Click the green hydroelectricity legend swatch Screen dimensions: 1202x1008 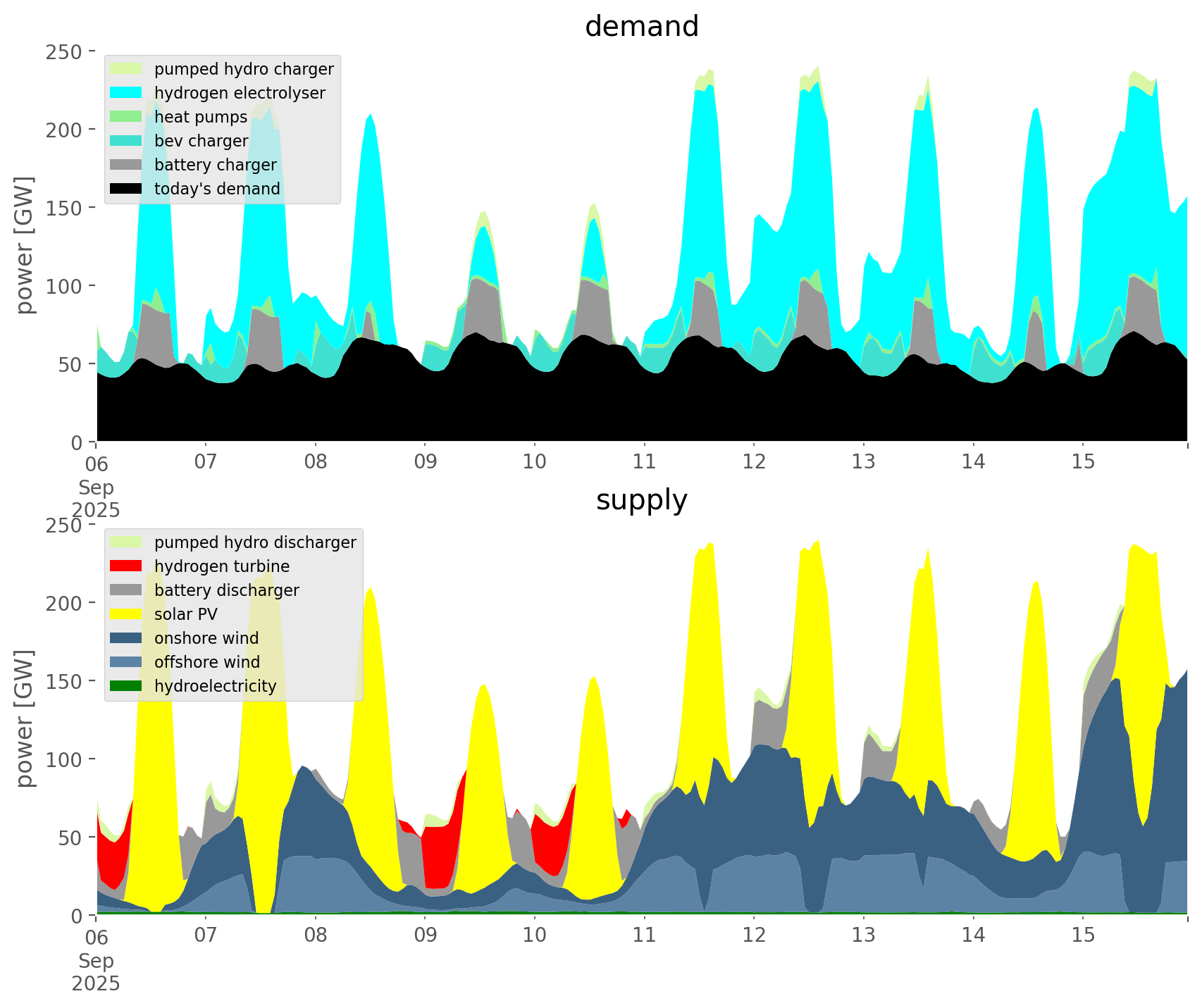pos(127,686)
